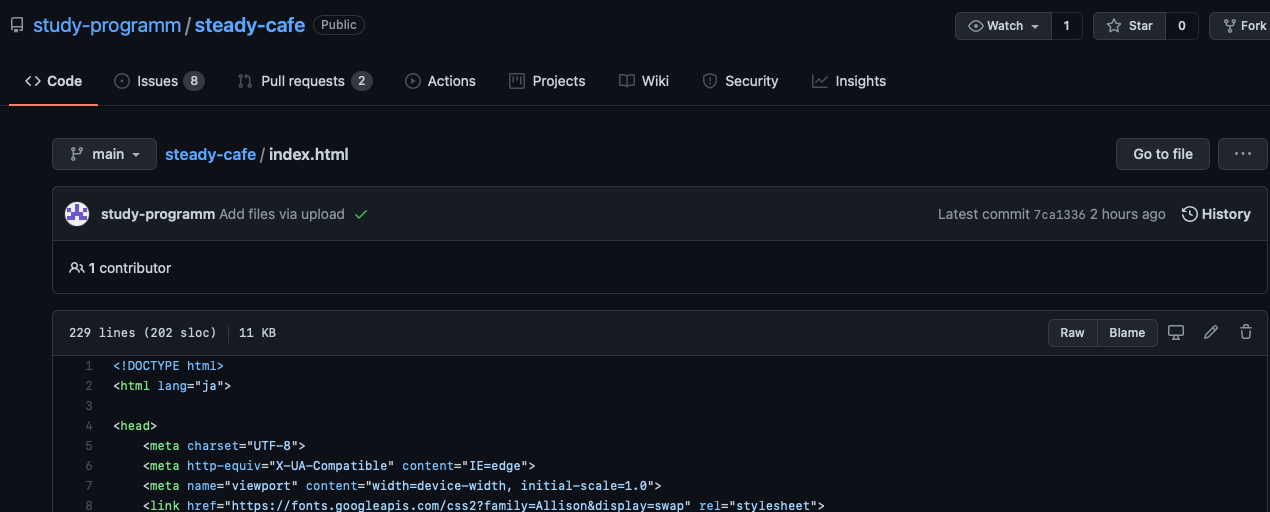The height and width of the screenshot is (512, 1270).
Task: Click the contributors people icon
Action: [76, 268]
